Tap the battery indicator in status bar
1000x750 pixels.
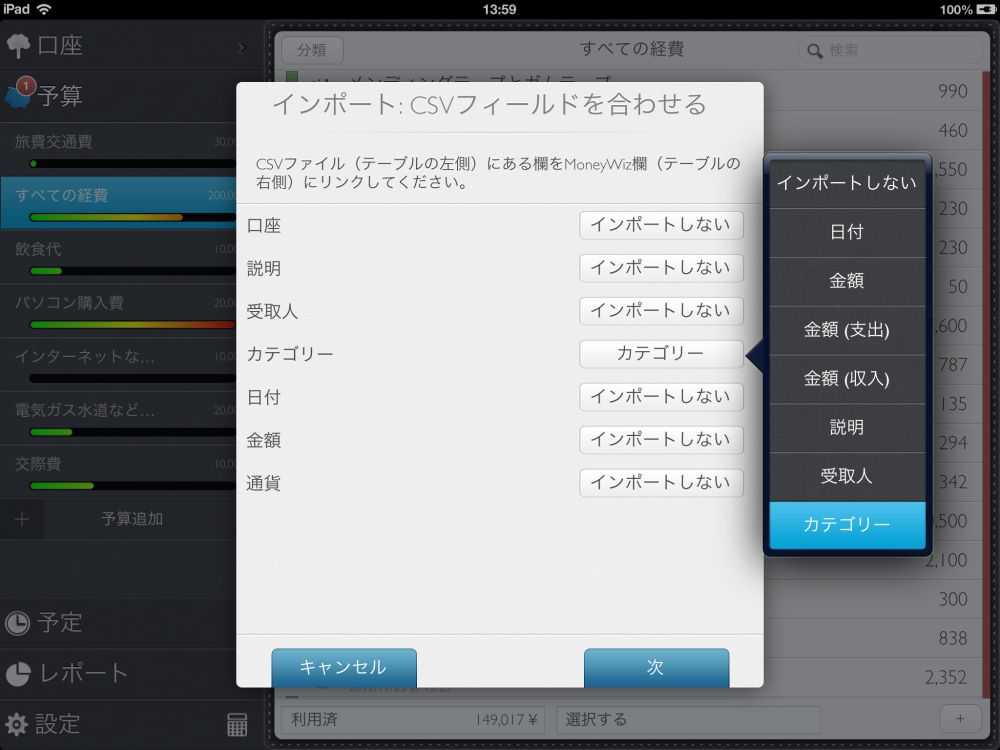tap(986, 10)
